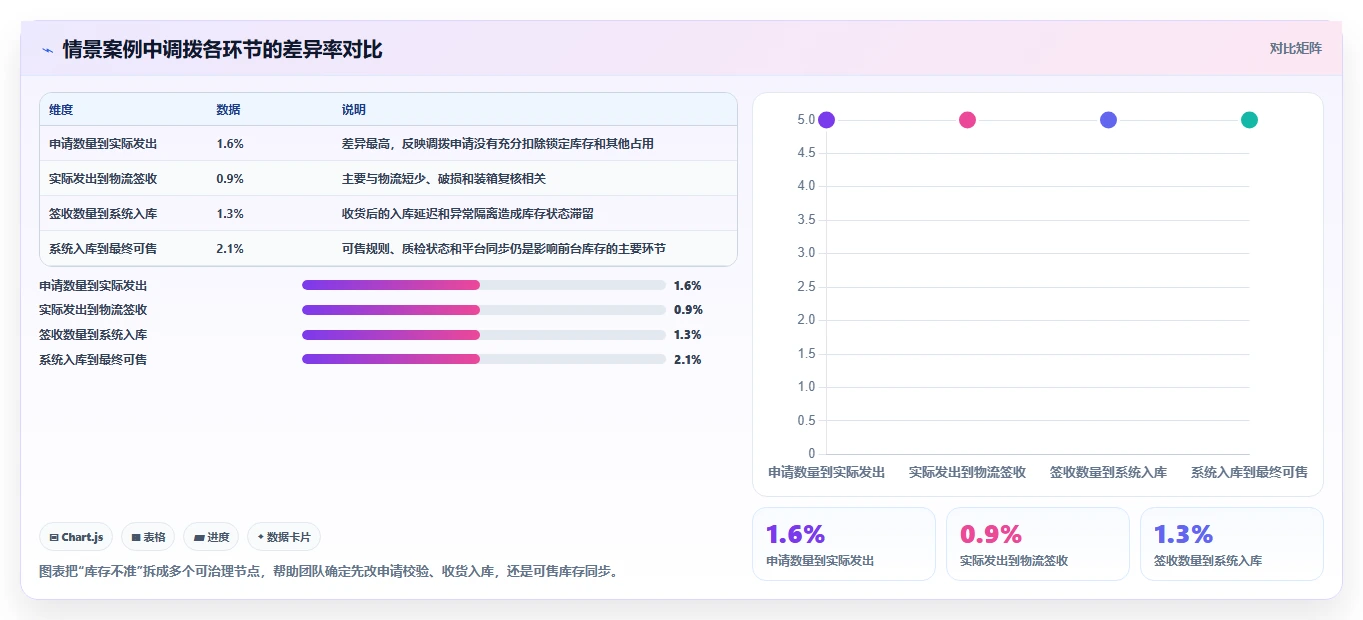Click the 对比矩阵 label in header
This screenshot has height=620, width=1363.
click(x=1295, y=48)
